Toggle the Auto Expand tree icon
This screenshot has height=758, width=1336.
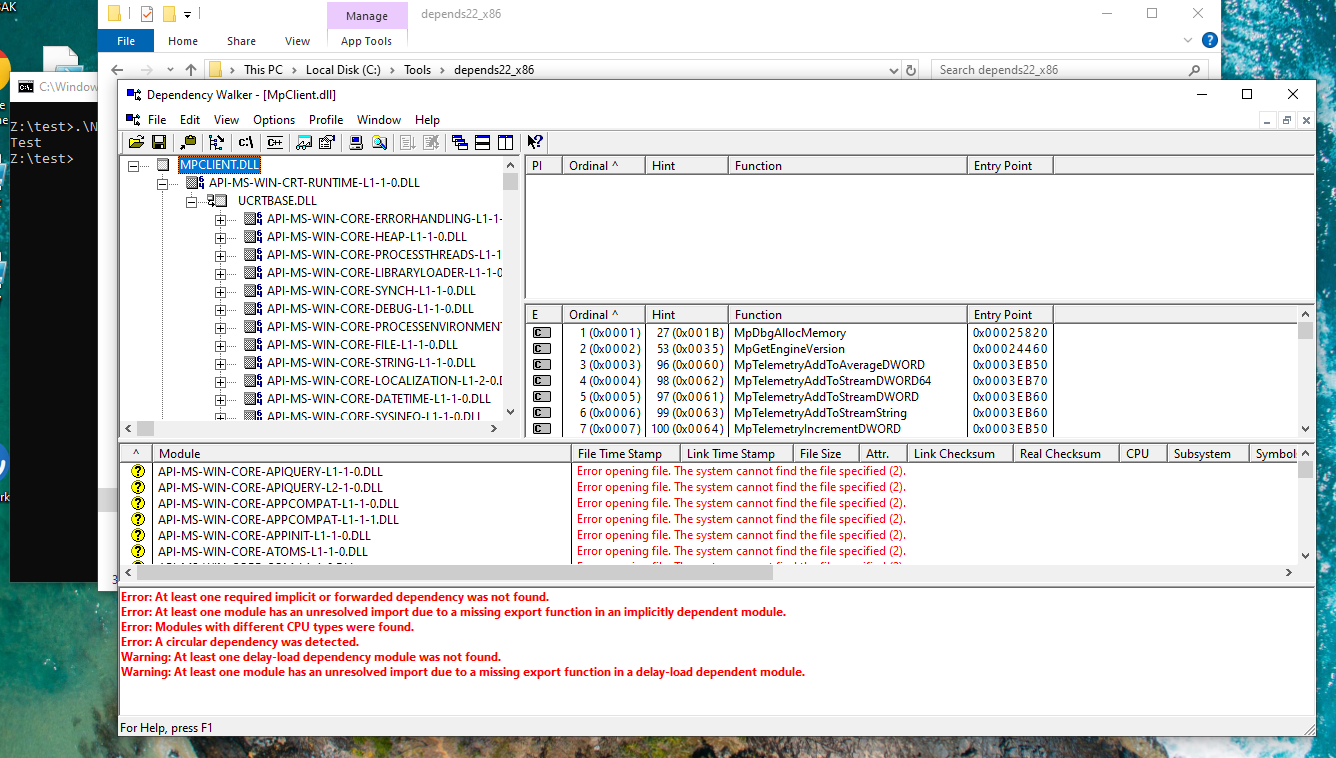[217, 142]
